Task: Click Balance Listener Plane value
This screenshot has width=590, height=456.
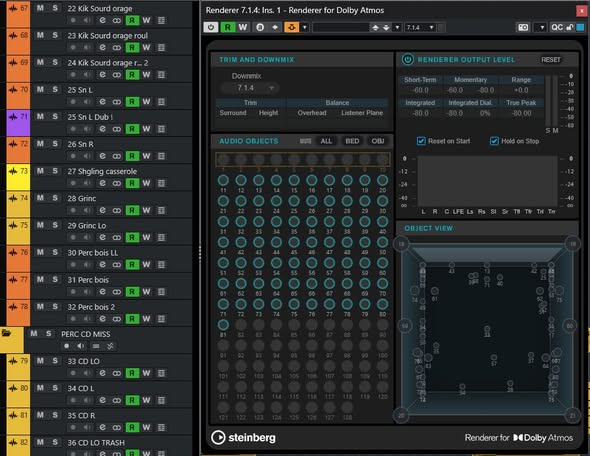Action: click(x=362, y=113)
